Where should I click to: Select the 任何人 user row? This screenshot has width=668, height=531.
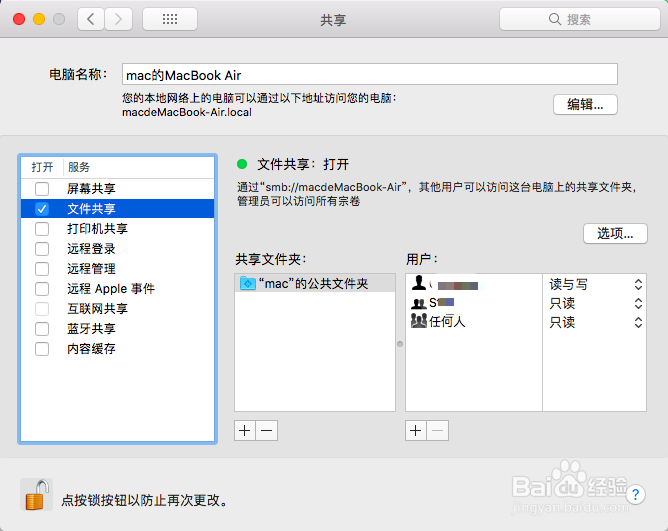click(474, 321)
